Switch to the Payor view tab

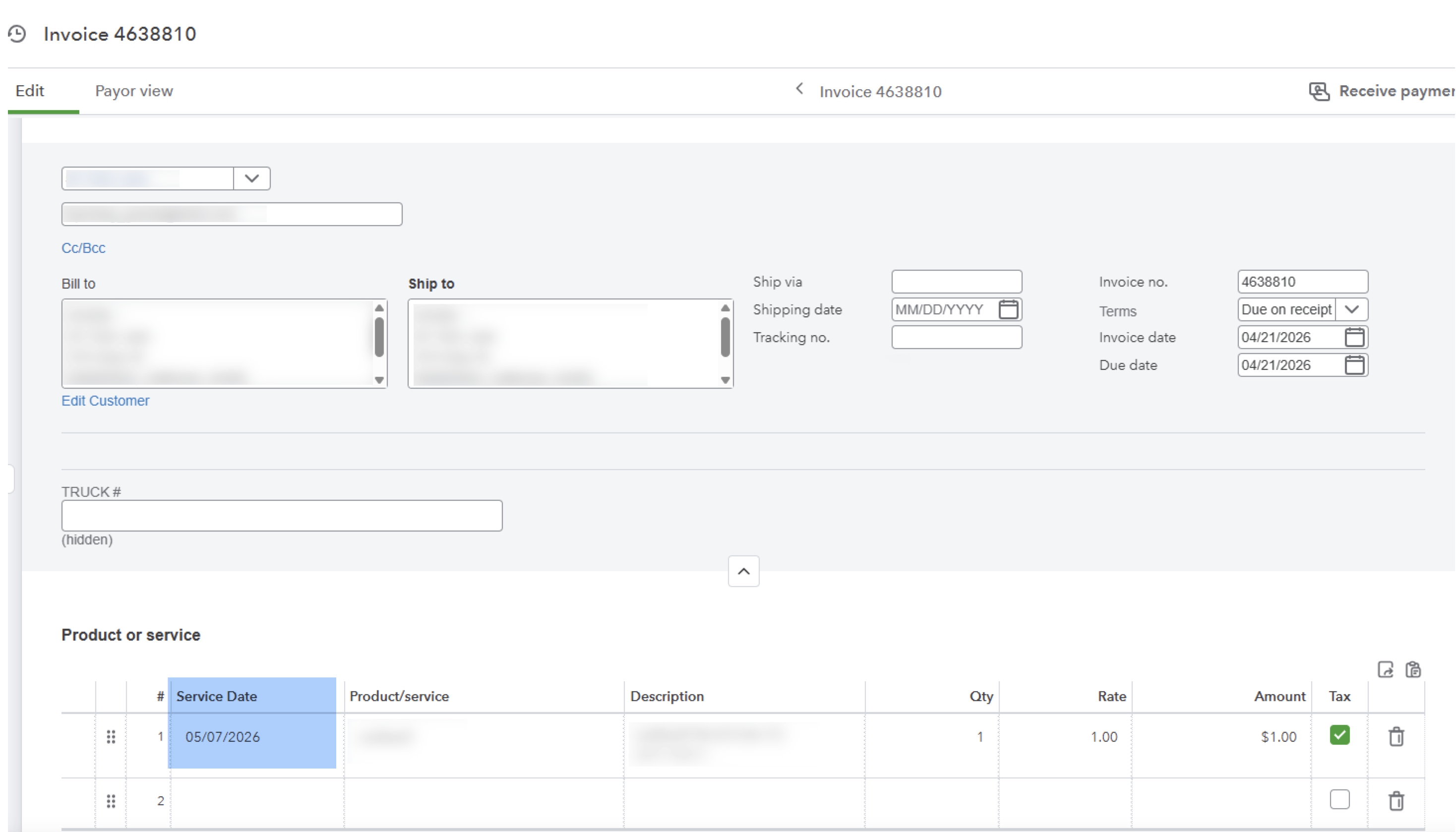pyautogui.click(x=134, y=91)
